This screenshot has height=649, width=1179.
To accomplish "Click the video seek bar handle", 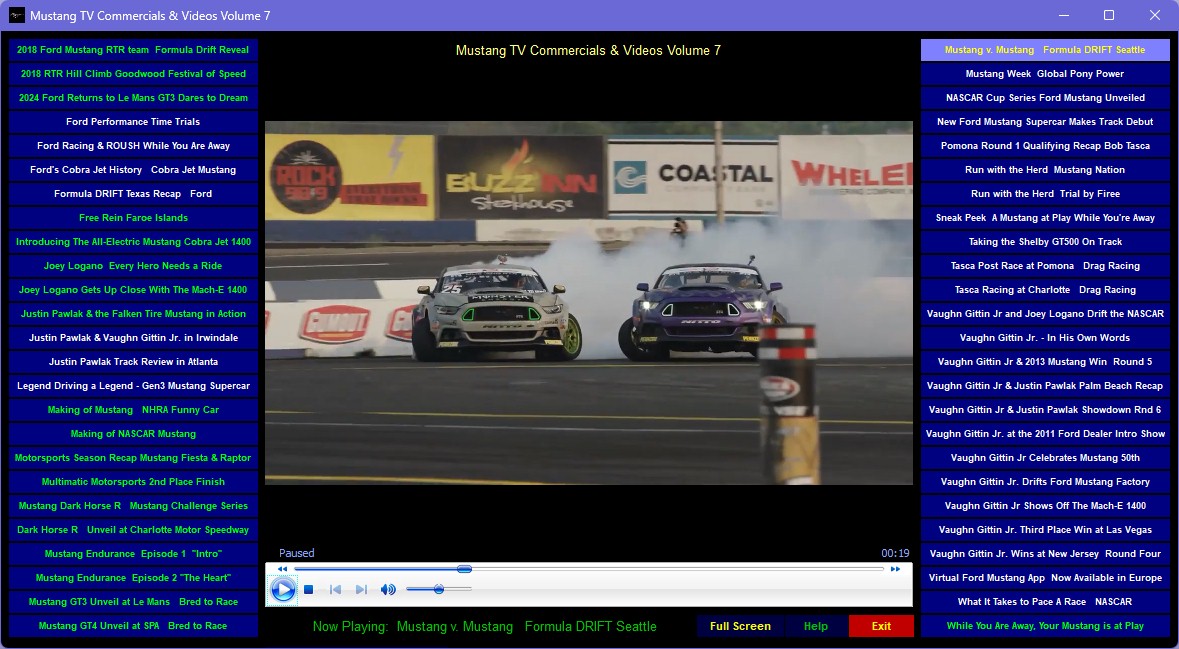I will click(x=465, y=569).
